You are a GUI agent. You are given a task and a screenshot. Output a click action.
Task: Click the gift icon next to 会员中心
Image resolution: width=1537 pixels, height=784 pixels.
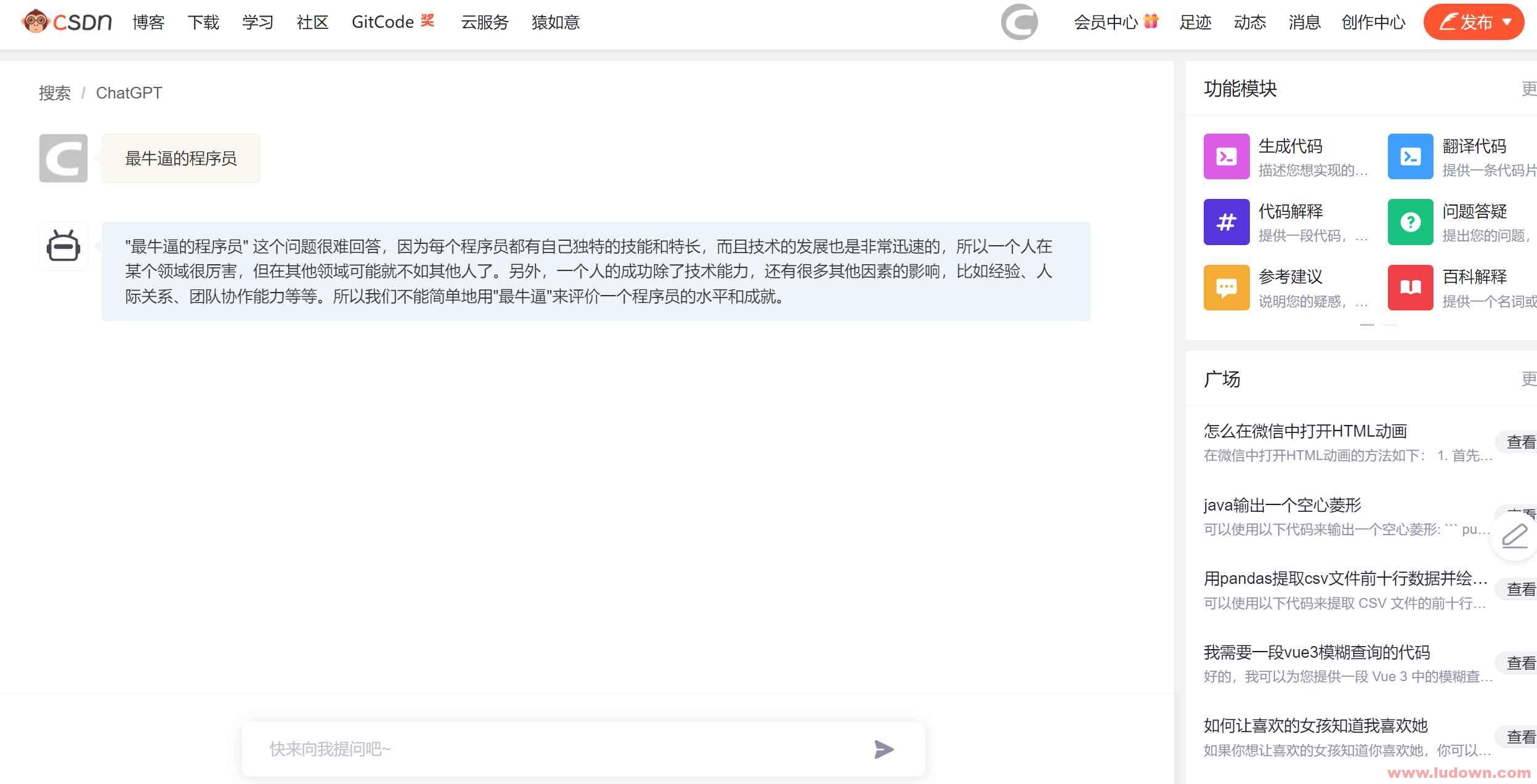pos(1151,21)
